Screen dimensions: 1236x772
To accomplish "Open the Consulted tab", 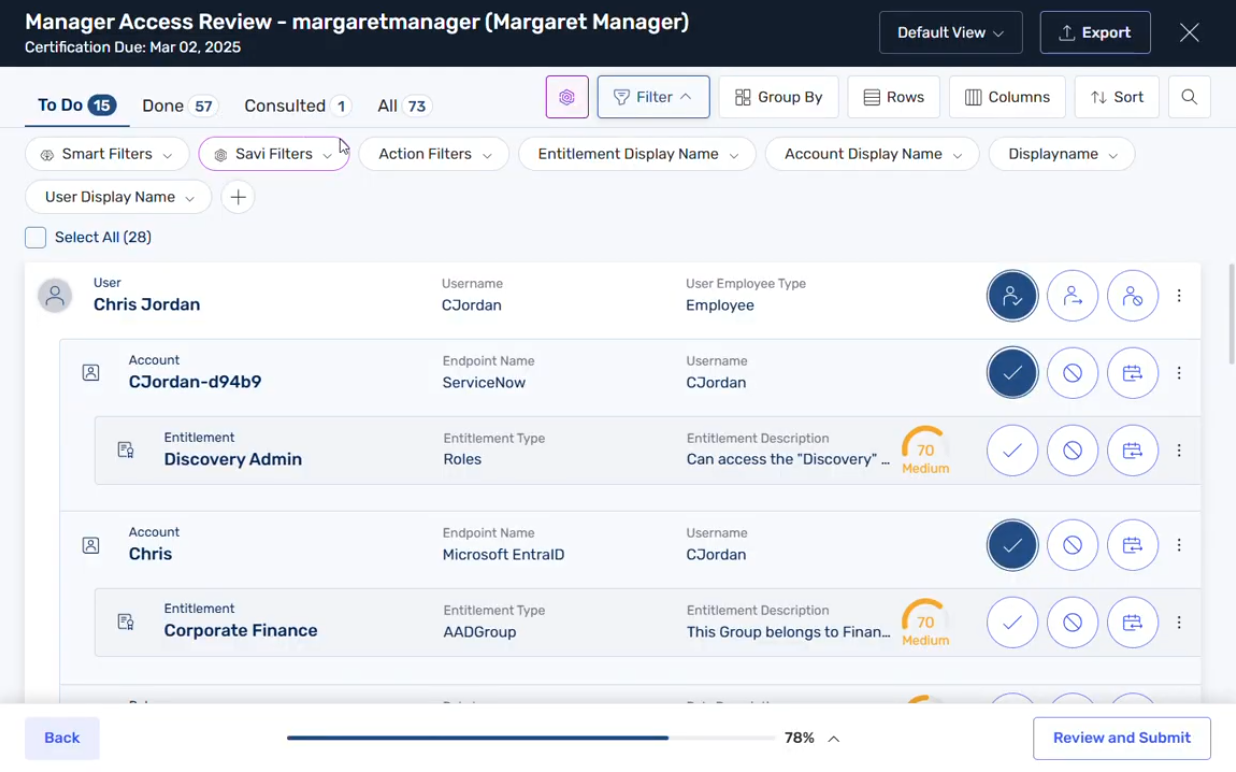I will [297, 106].
